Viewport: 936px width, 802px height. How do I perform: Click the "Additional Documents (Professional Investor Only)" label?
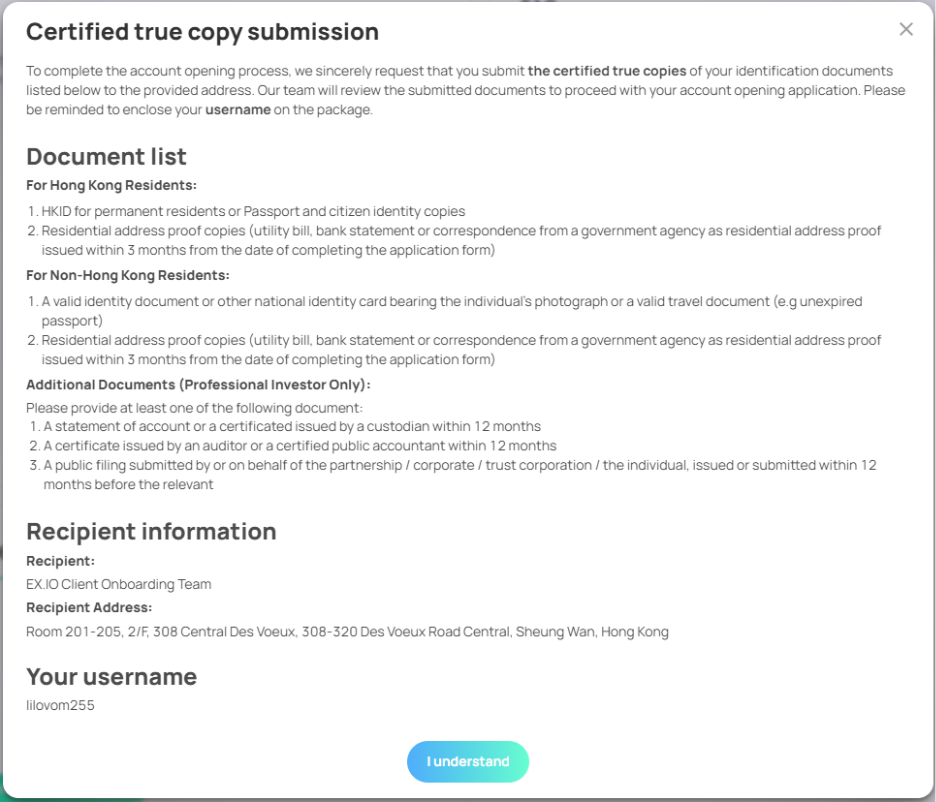point(198,384)
